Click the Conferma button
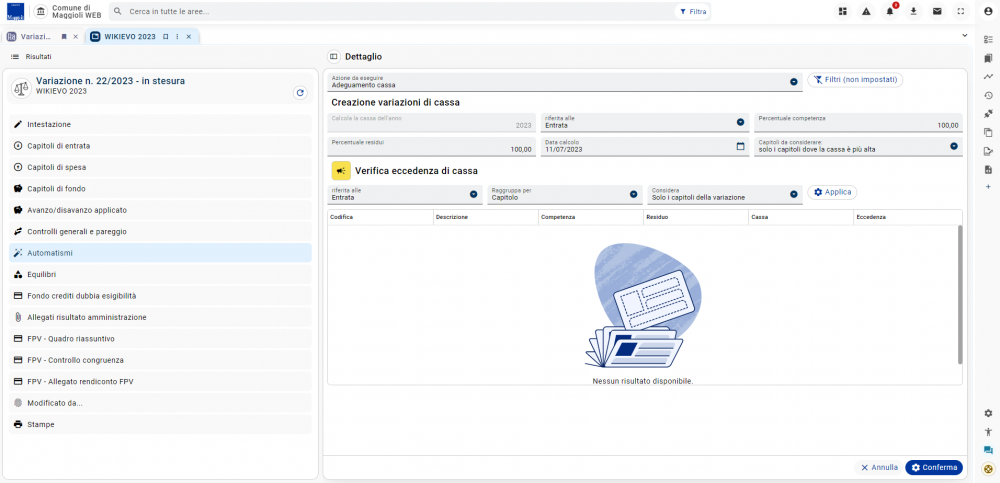 pos(934,468)
